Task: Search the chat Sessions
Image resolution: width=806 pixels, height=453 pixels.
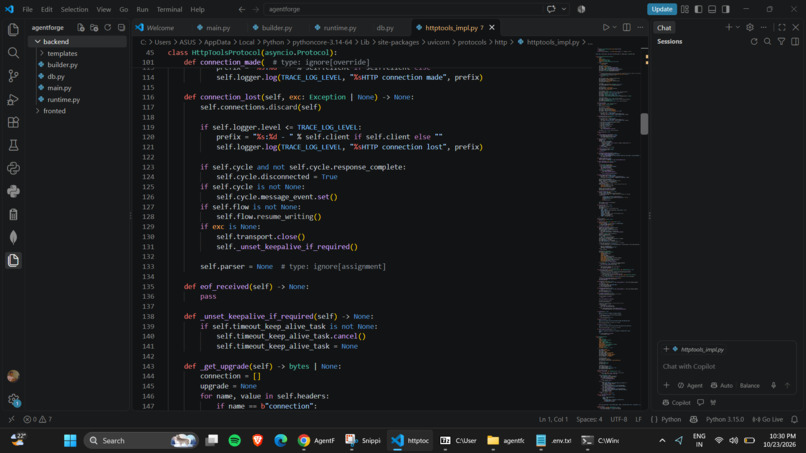Action: (x=767, y=42)
